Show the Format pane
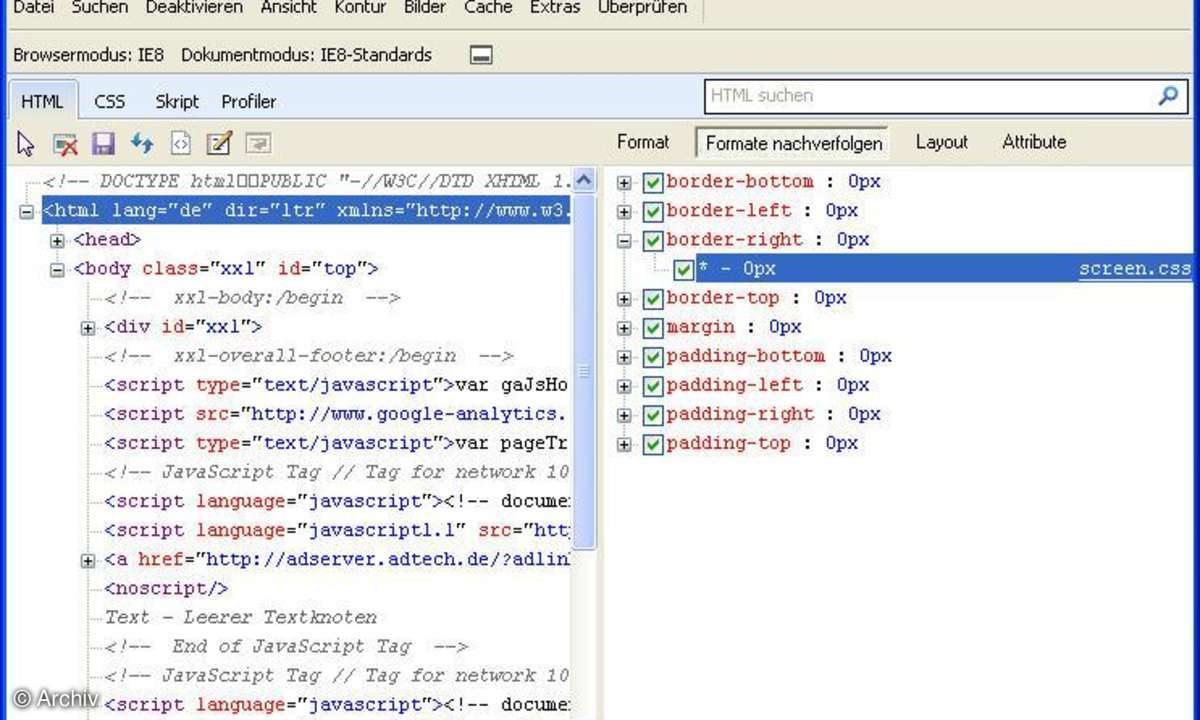 [643, 142]
